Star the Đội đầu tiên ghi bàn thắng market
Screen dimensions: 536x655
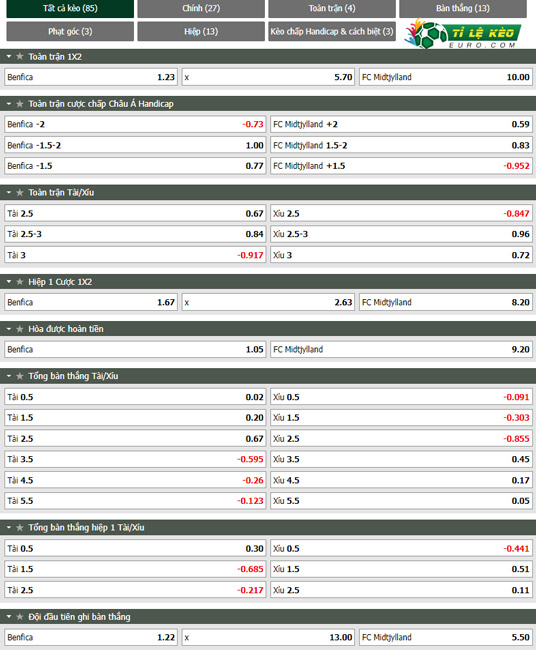[19, 617]
